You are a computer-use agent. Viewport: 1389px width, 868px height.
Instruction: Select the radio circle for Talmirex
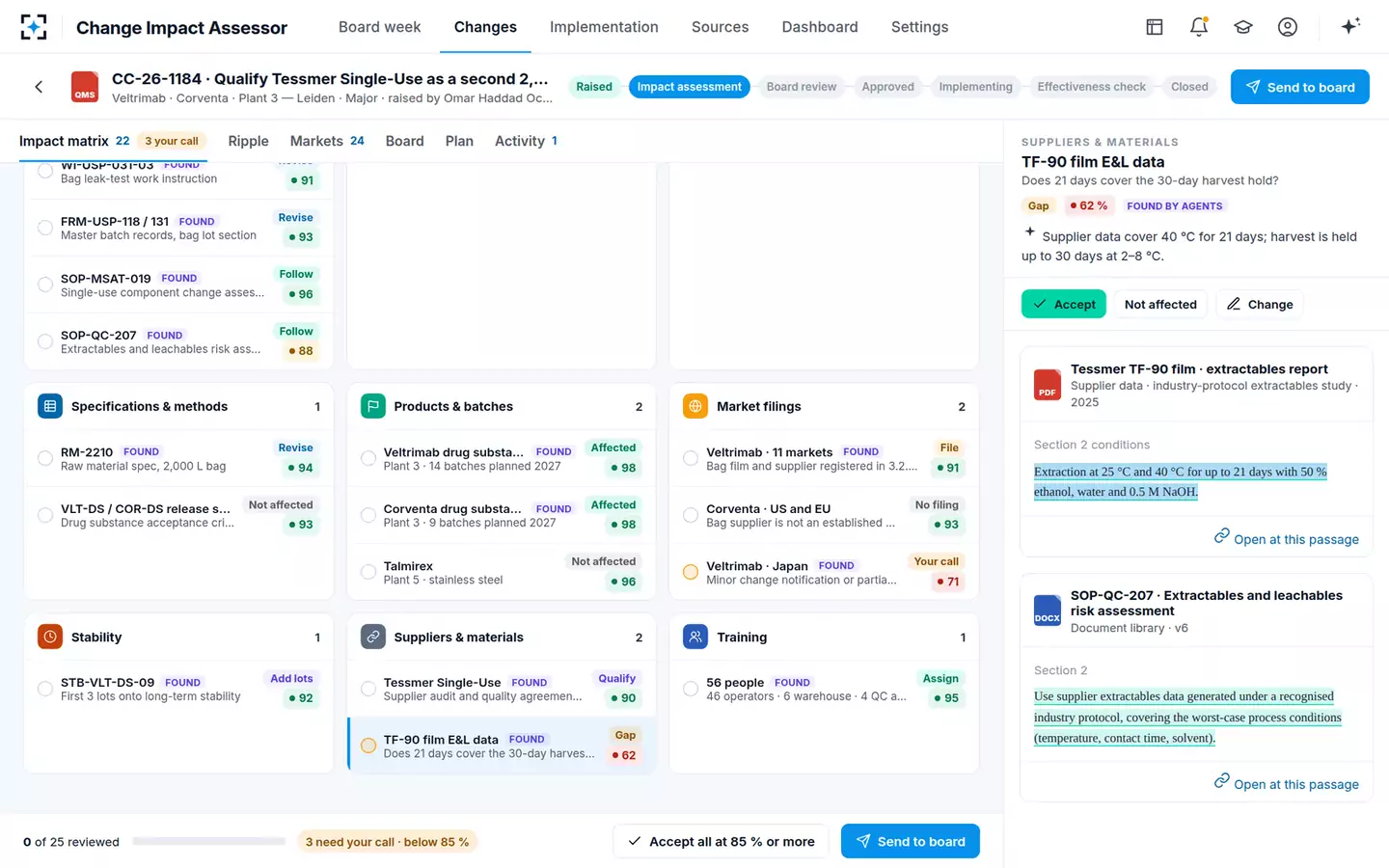pyautogui.click(x=368, y=572)
